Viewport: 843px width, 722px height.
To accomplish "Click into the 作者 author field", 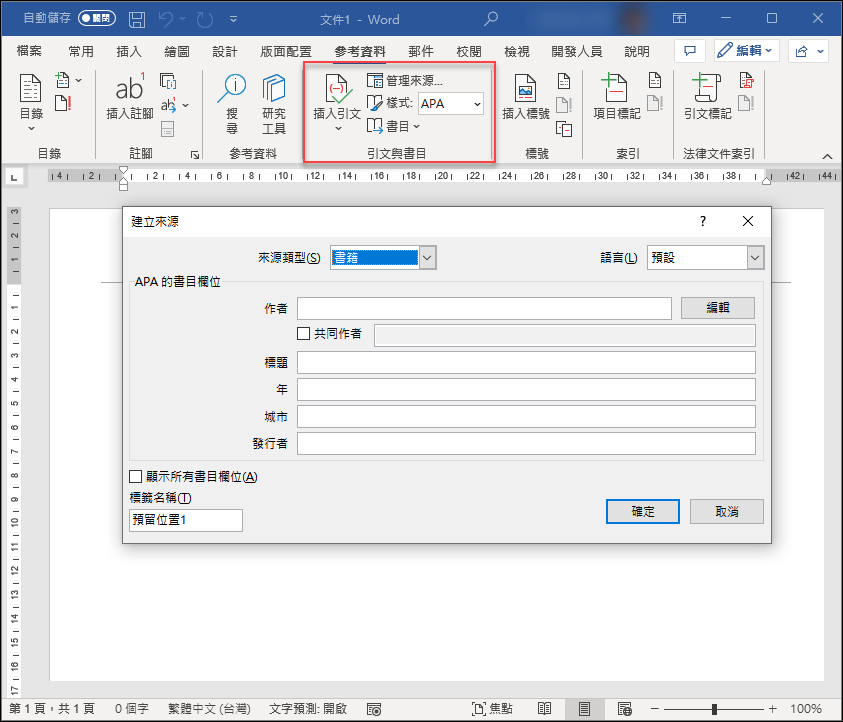I will click(484, 309).
